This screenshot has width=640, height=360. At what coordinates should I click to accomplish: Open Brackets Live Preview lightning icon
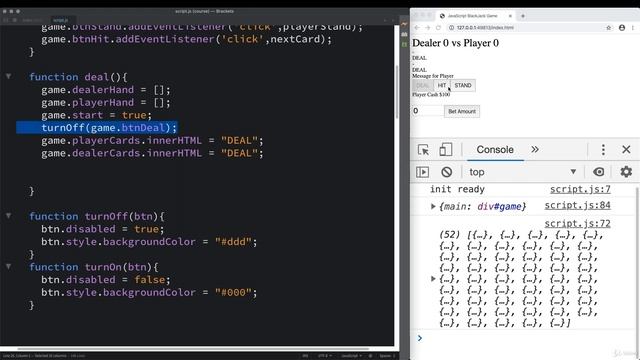click(x=404, y=24)
